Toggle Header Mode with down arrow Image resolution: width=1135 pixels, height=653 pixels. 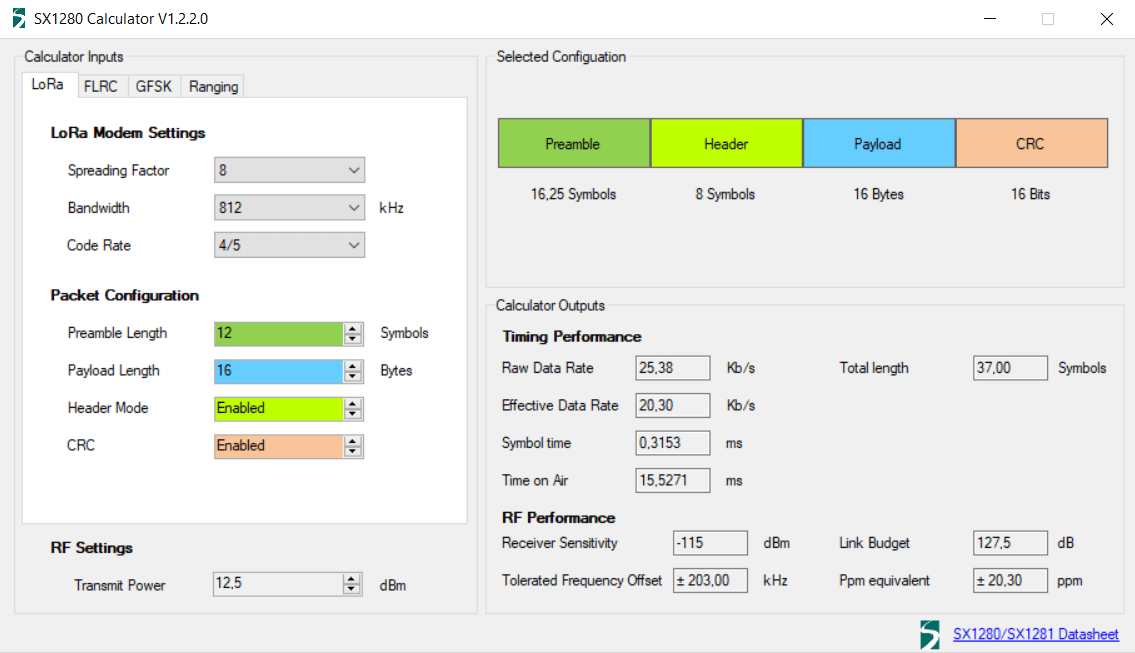point(353,414)
